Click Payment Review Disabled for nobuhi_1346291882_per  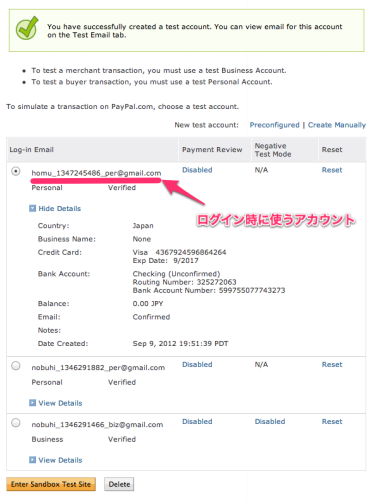[x=197, y=365]
